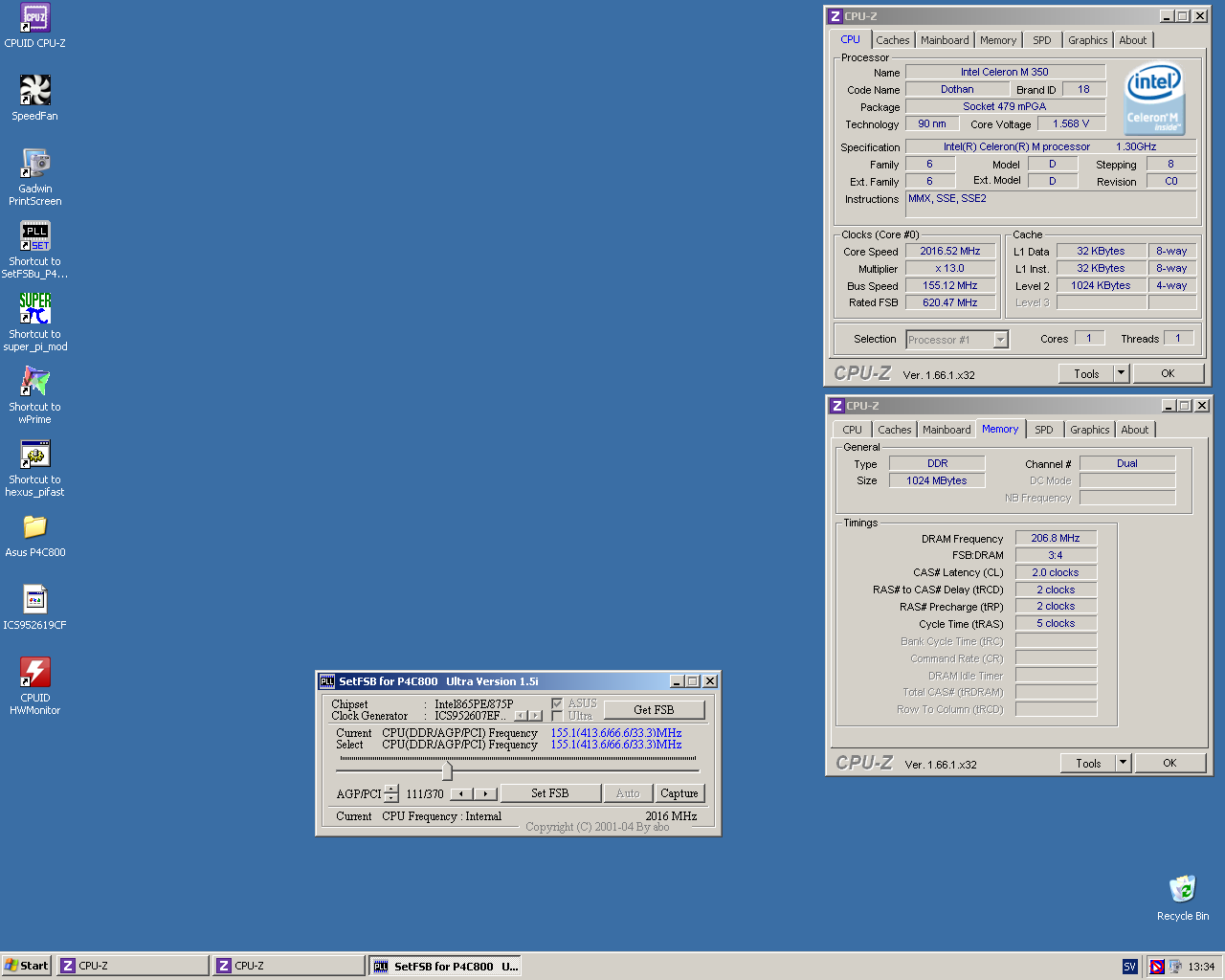This screenshot has height=980, width=1225.
Task: Click the Z icon in the Processor CPU-Z title bar
Action: (x=835, y=16)
